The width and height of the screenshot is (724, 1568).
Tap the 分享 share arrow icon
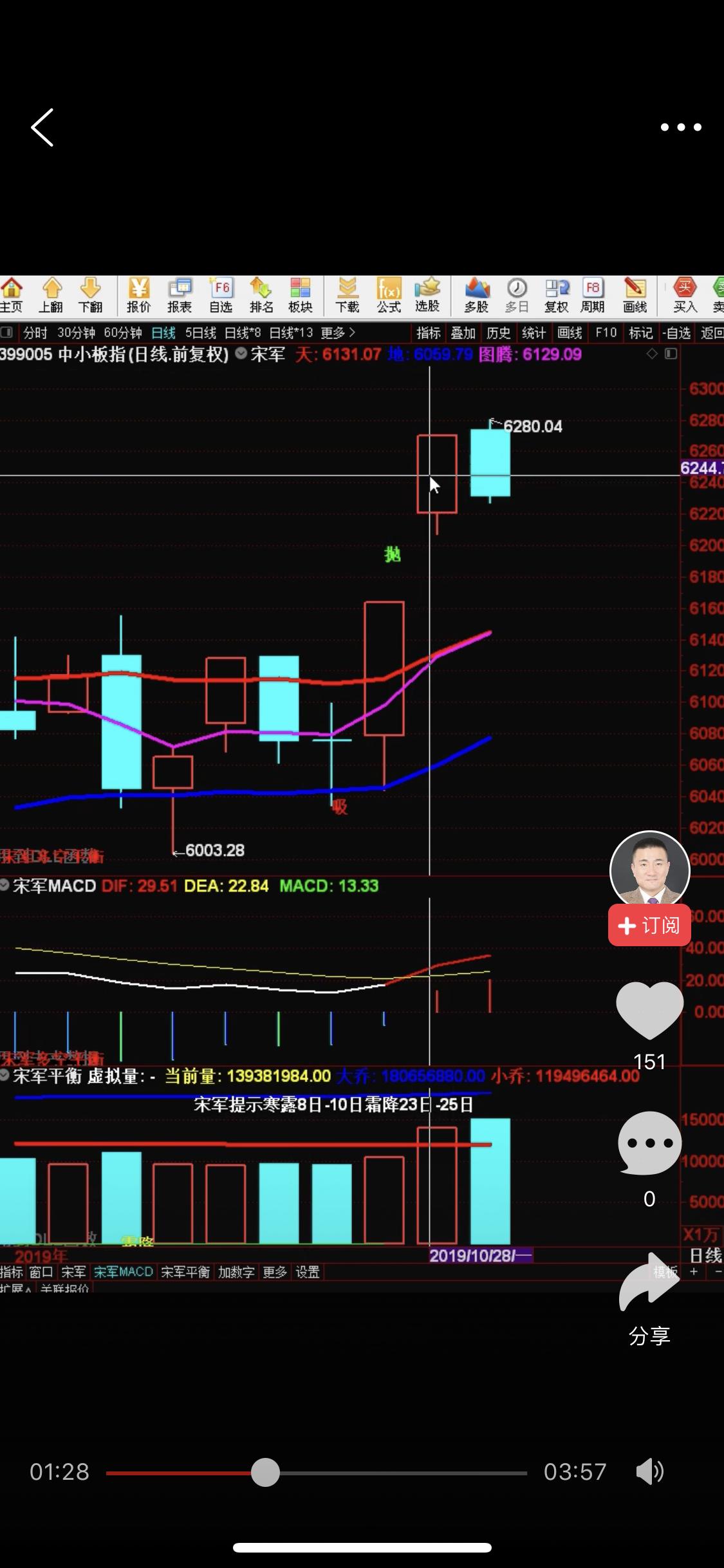point(649,1283)
